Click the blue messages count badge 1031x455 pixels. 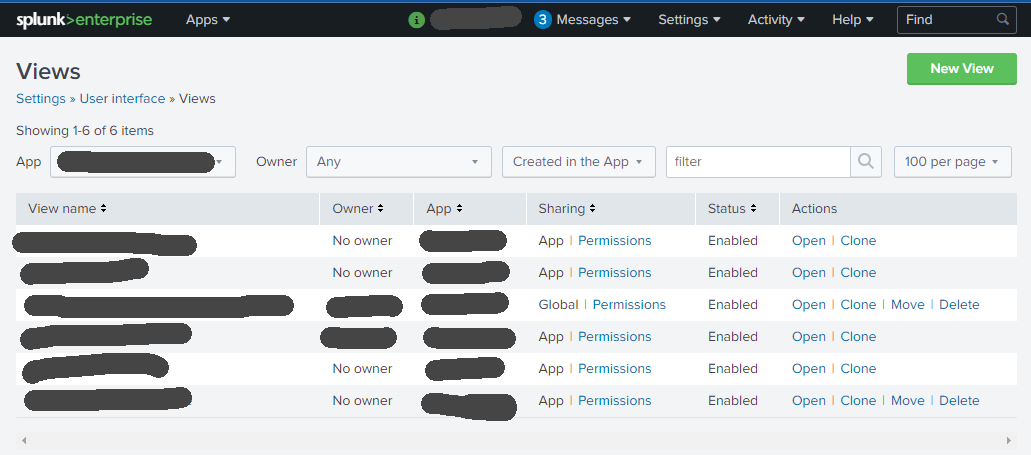[x=543, y=20]
